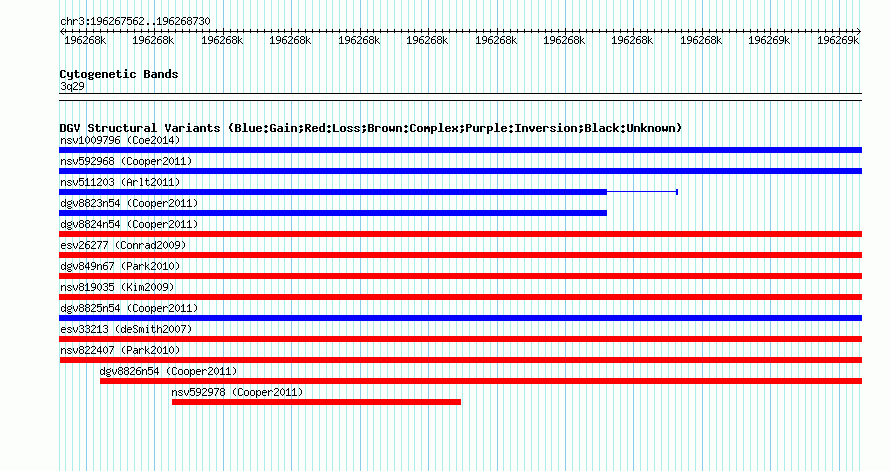Screen dimensions: 890x471
Task: Click the red loss bar for nsv819035
Action: coord(460,297)
